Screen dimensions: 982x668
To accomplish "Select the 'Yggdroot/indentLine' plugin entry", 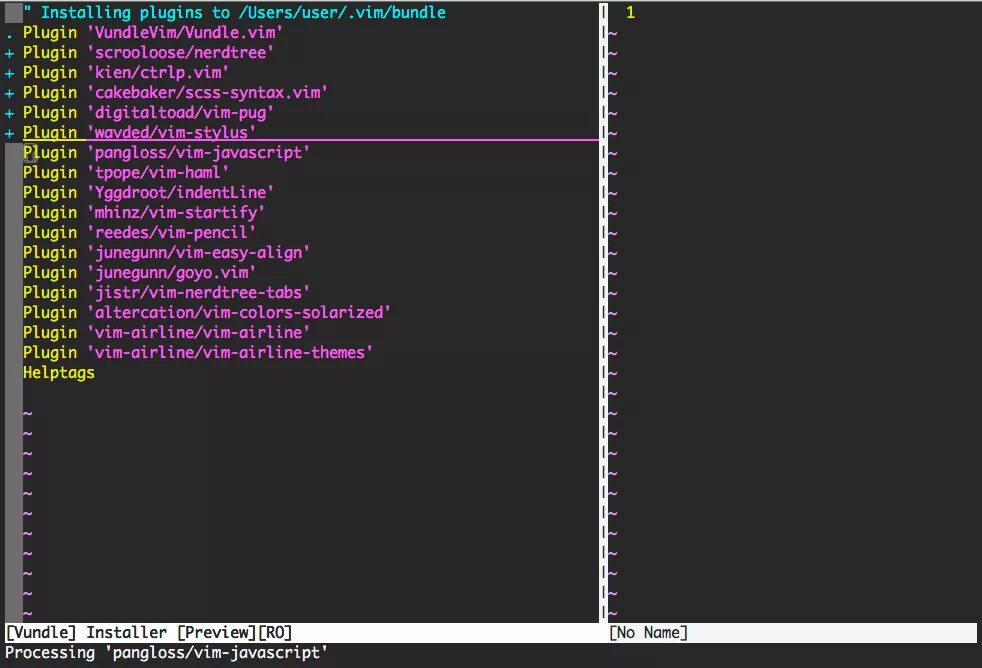I will point(148,193).
